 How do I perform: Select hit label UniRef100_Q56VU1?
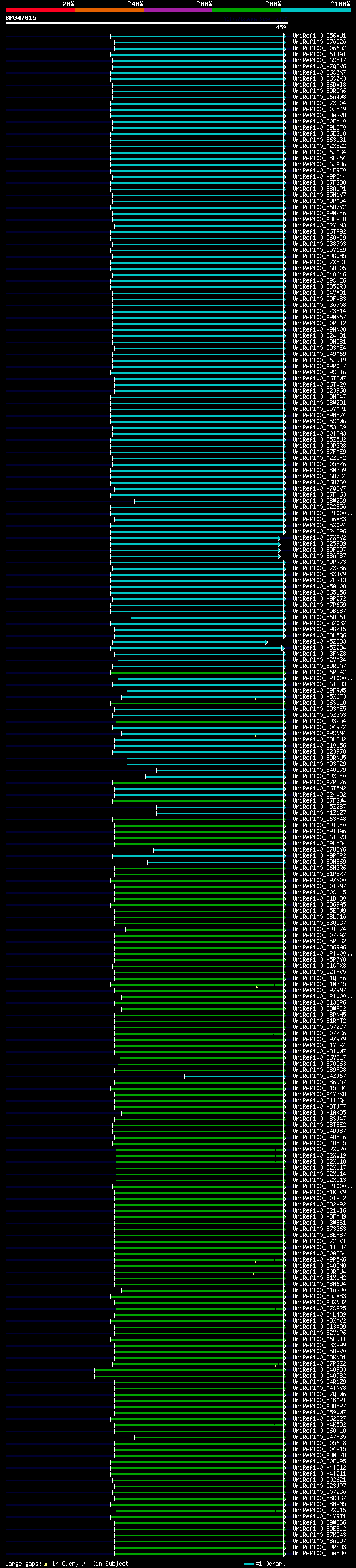319,36
